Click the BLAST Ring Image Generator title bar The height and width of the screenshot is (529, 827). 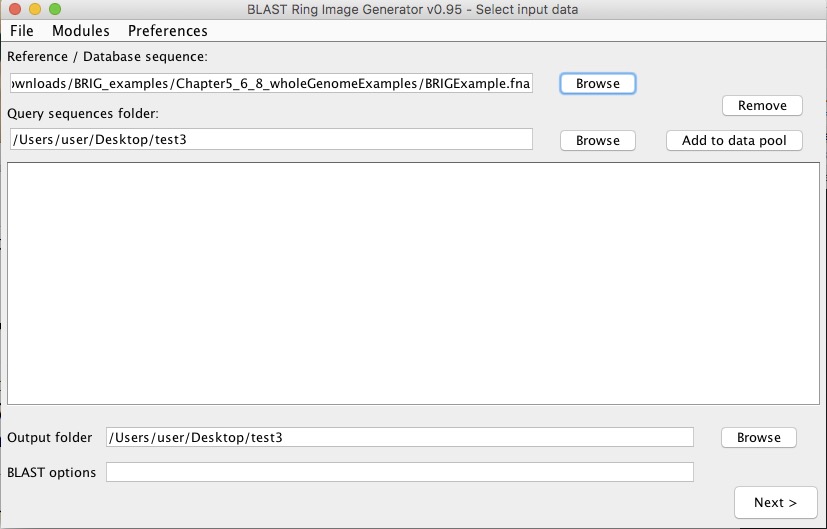coord(412,9)
